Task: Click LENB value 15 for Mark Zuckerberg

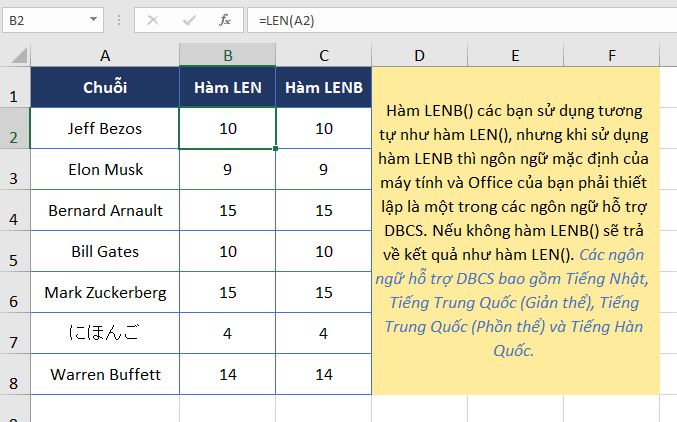Action: tap(324, 292)
